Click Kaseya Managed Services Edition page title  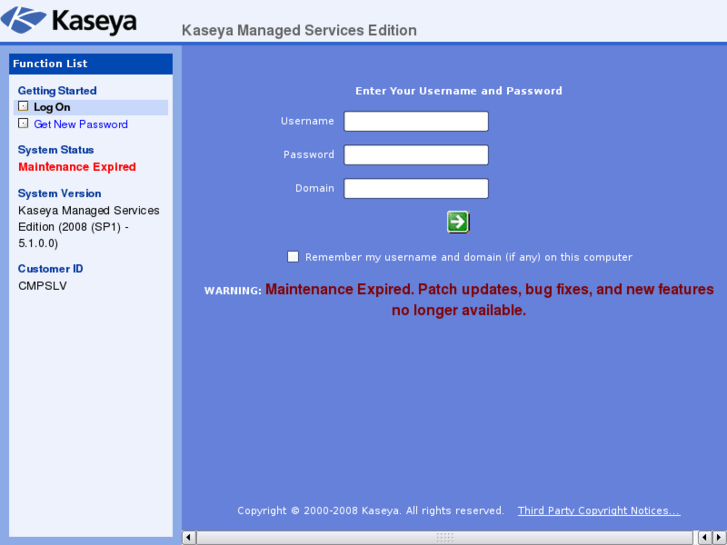click(x=299, y=31)
